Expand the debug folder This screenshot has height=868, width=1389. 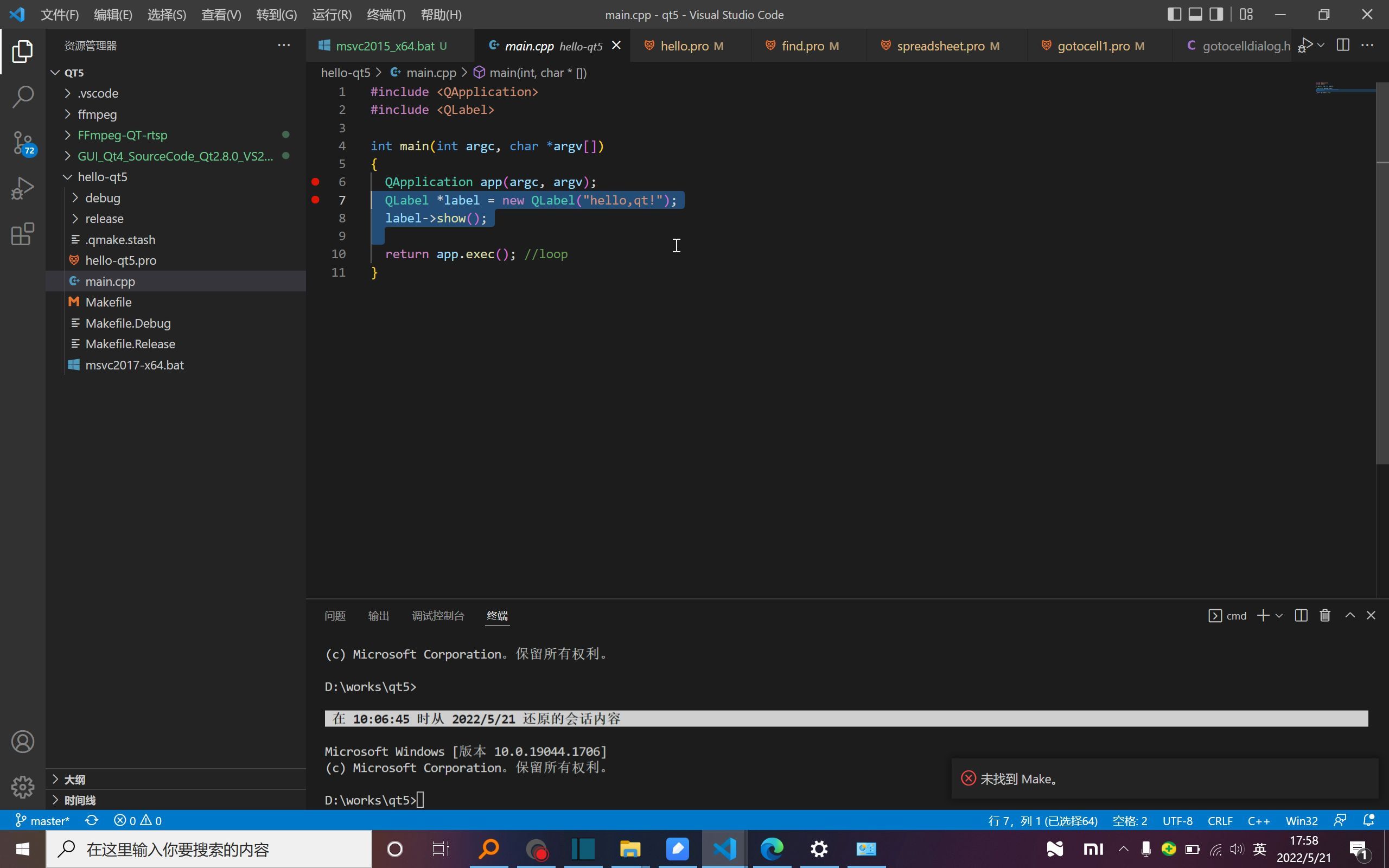point(103,198)
